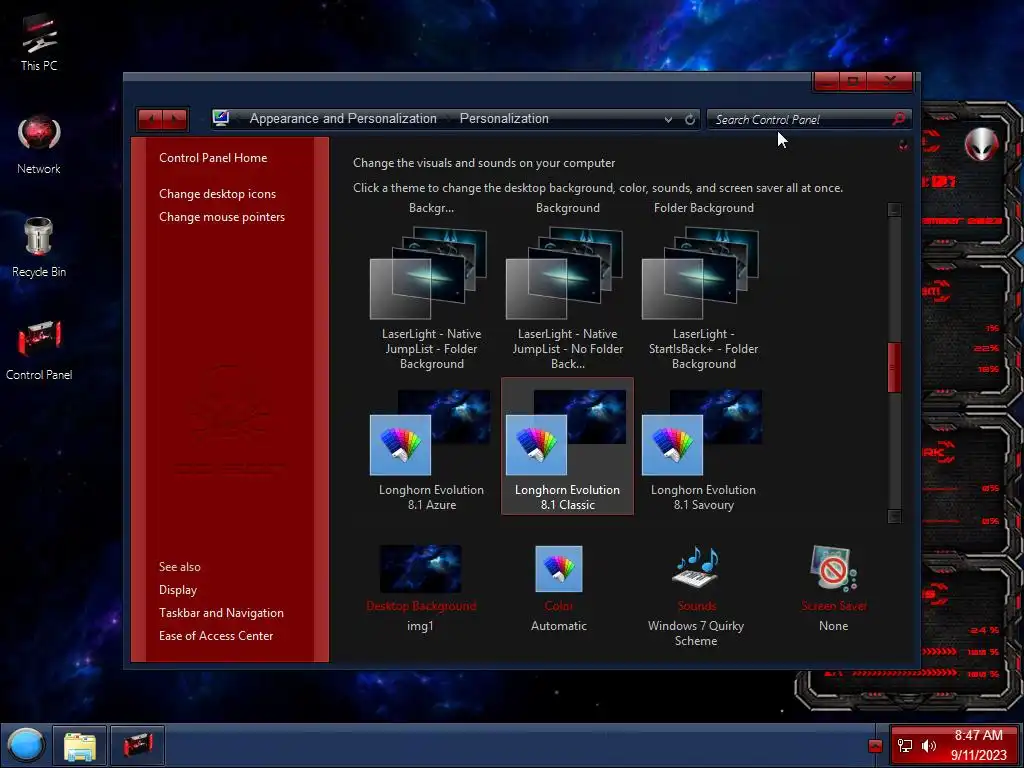Maximize the Personalization window
The image size is (1024, 768).
coord(853,81)
